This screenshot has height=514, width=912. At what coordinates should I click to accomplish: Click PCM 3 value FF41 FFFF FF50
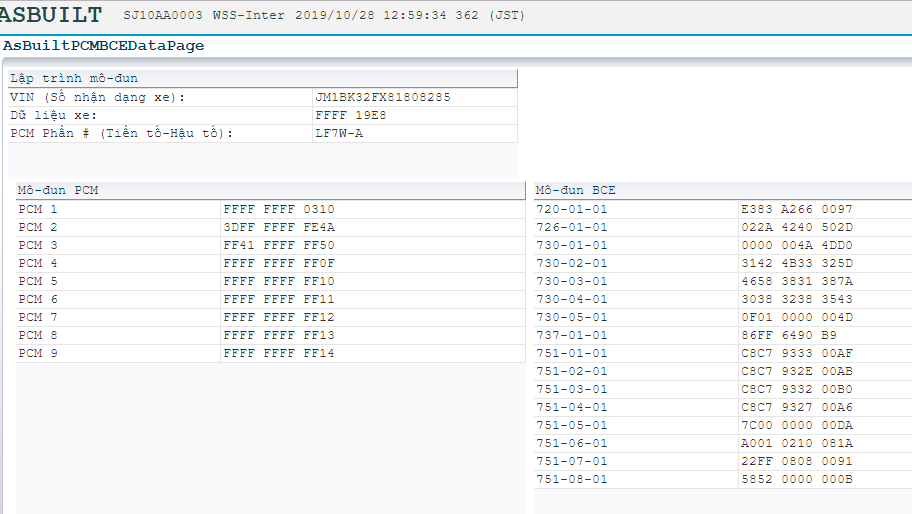(279, 245)
